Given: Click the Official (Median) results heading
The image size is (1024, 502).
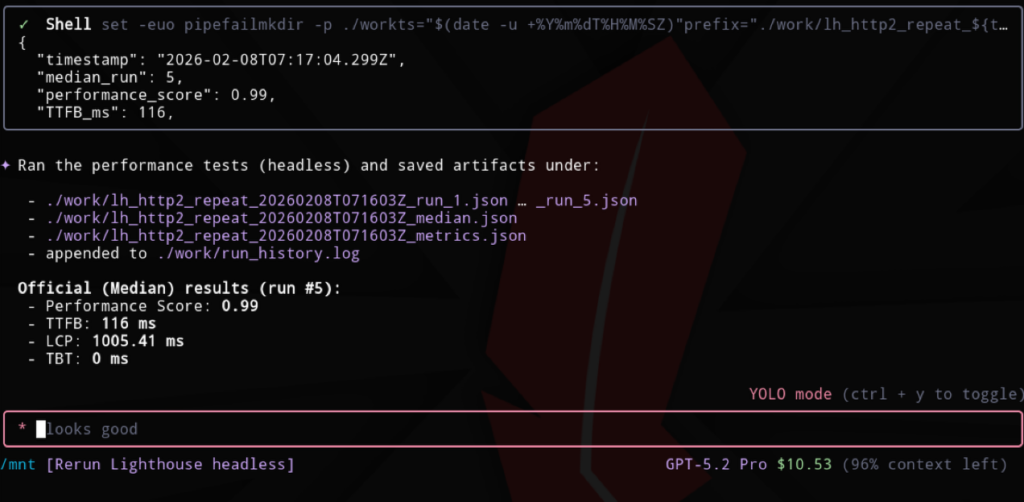Looking at the screenshot, I should click(178, 288).
